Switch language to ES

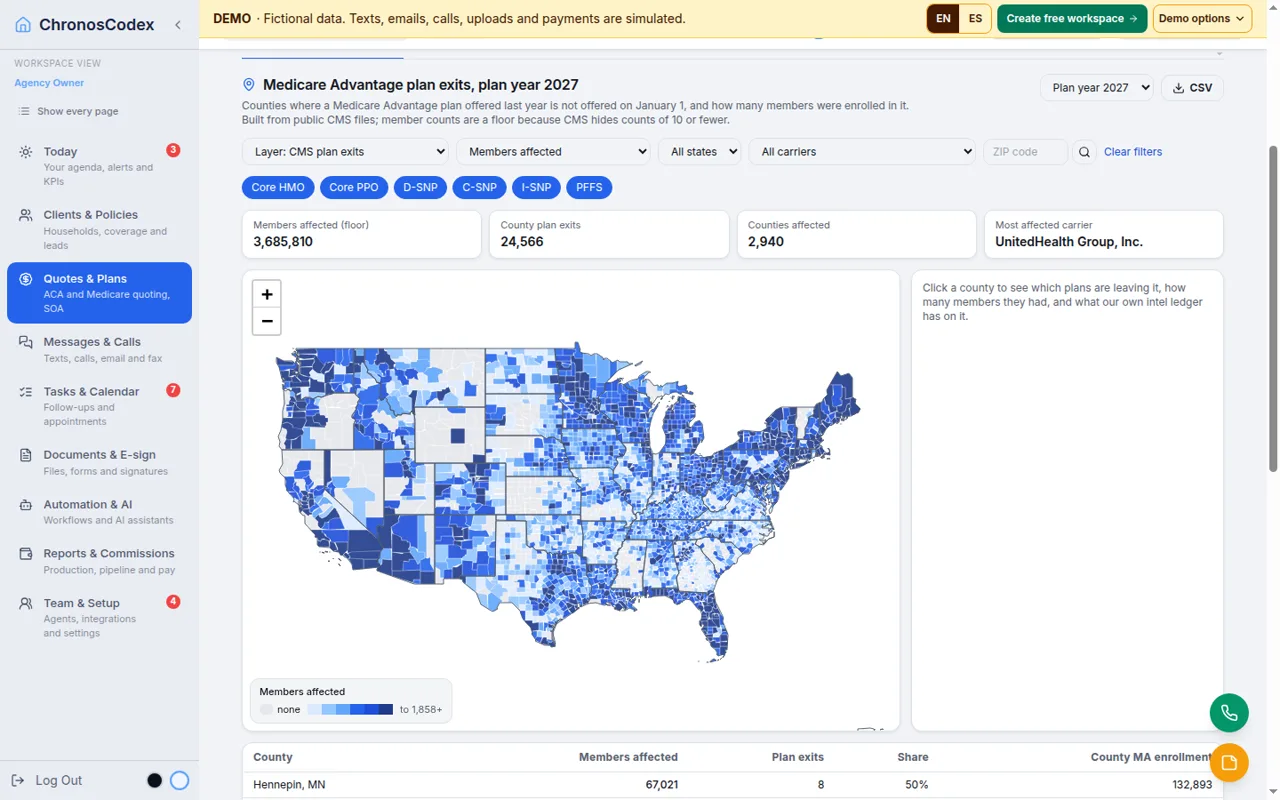tap(975, 19)
